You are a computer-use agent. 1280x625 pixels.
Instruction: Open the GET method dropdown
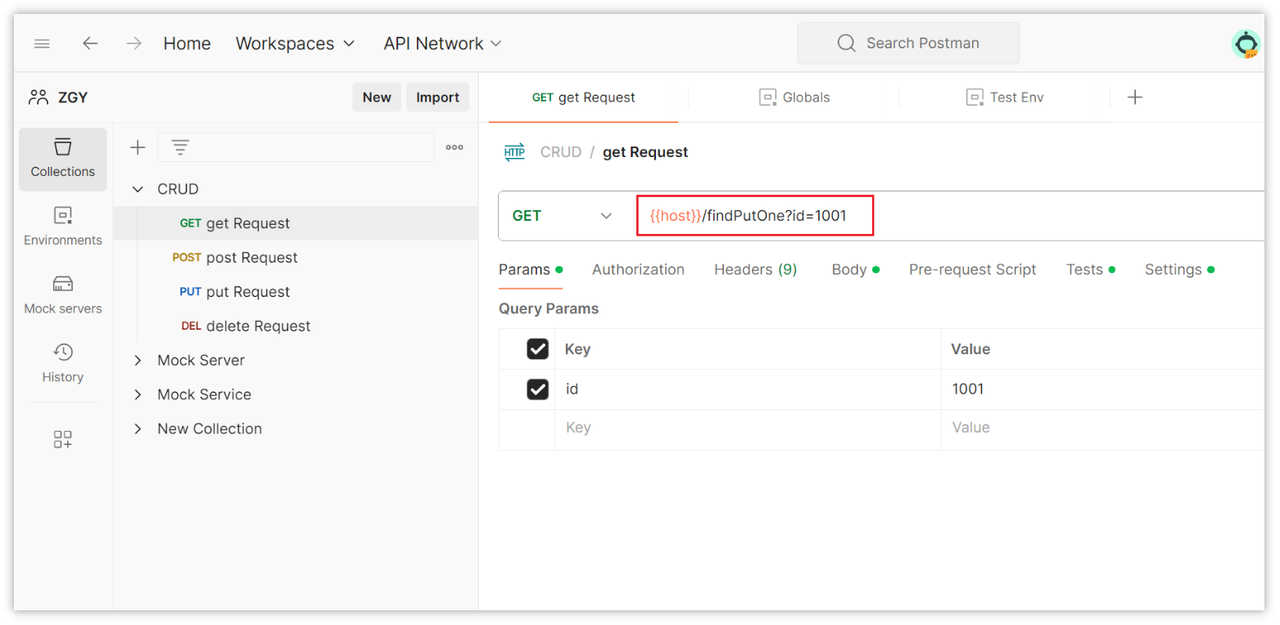coord(562,216)
